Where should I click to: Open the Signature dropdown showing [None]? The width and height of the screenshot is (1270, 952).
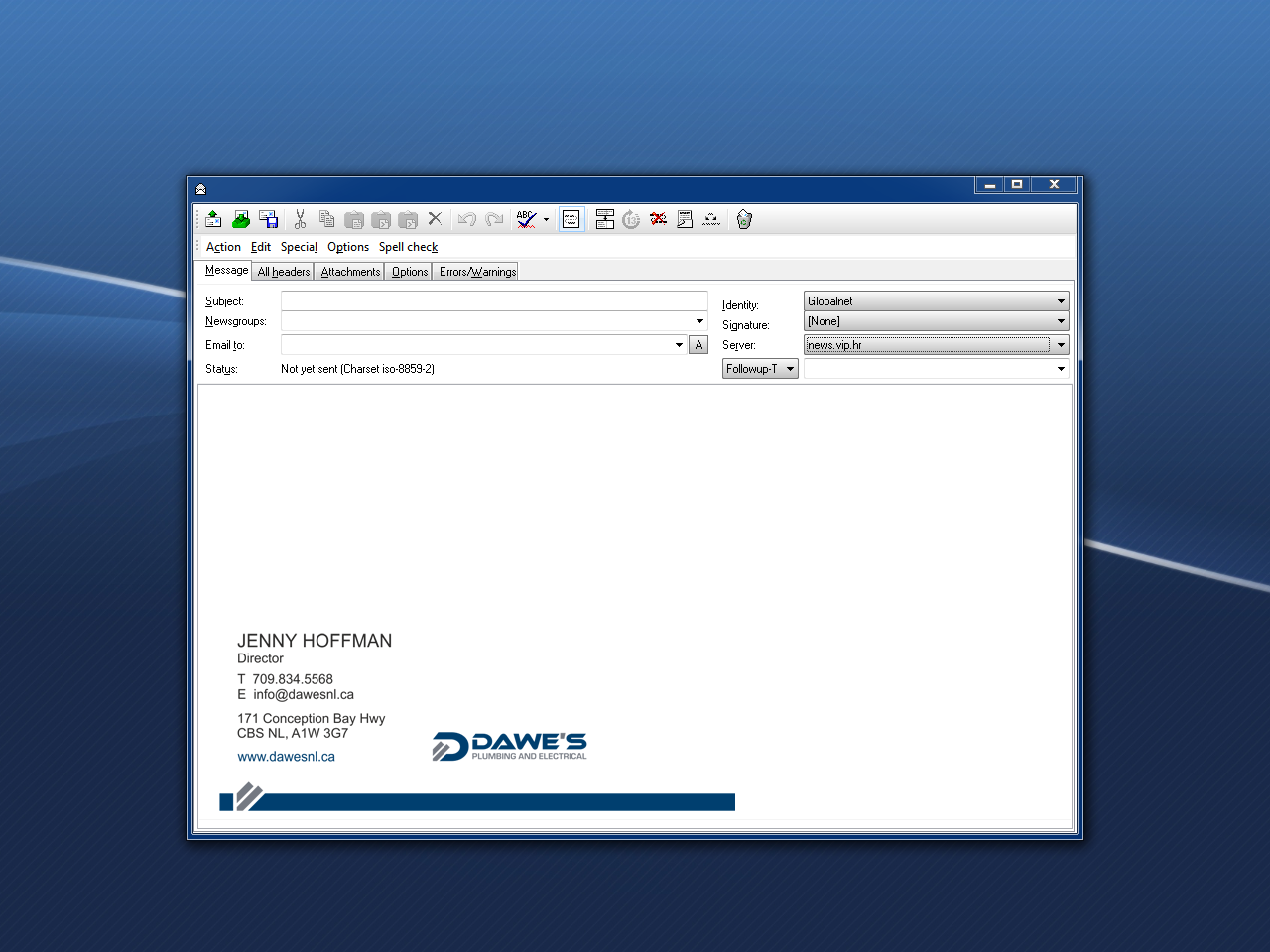click(1061, 321)
